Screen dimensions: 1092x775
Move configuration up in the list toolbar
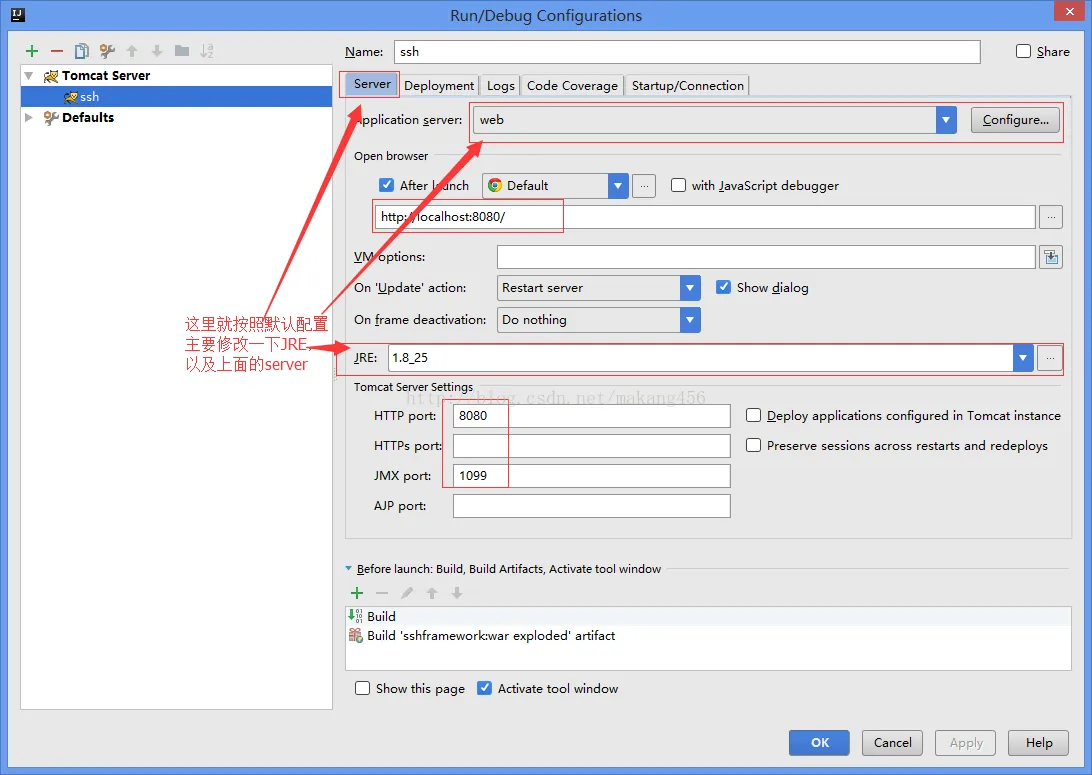tap(132, 51)
